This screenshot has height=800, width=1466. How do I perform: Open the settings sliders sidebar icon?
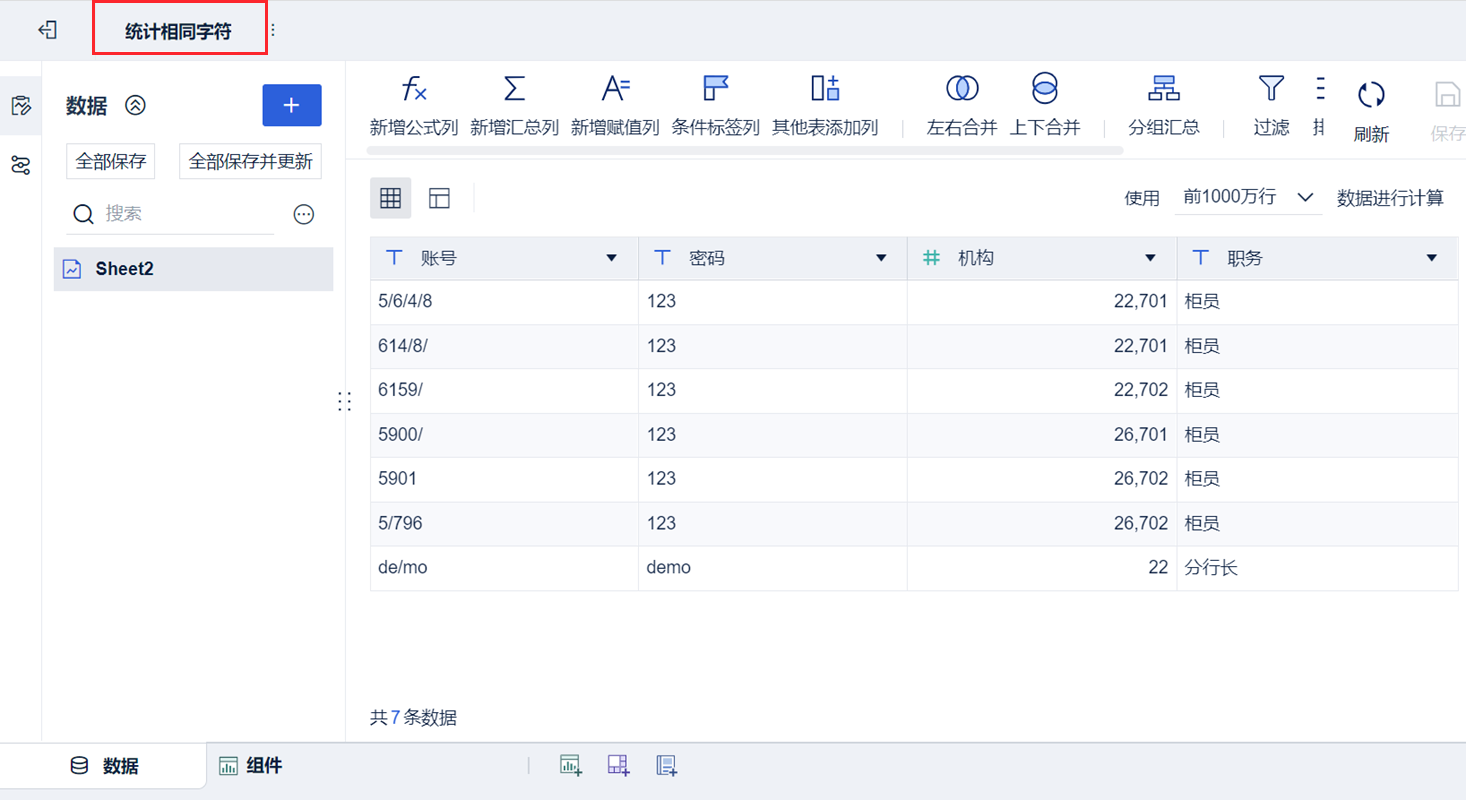point(21,165)
